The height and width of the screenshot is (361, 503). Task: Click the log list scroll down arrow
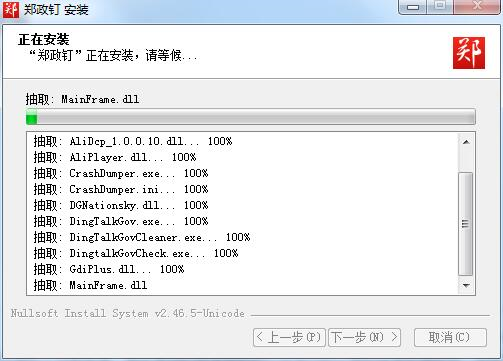coord(466,285)
